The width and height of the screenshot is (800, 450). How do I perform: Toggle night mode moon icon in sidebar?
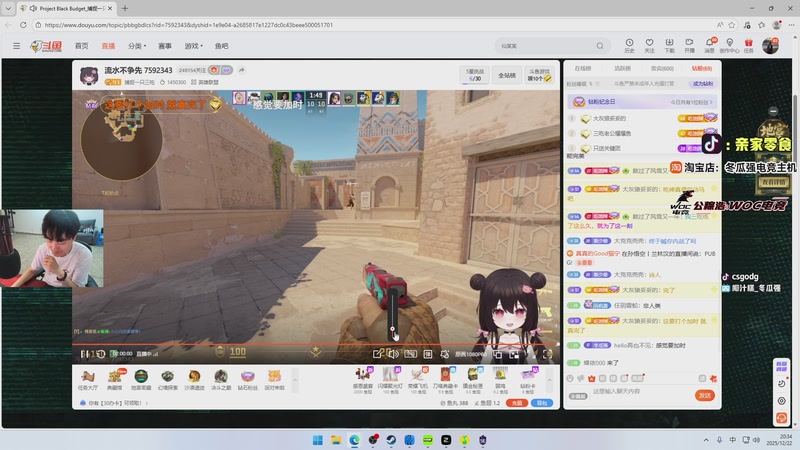coord(781,383)
